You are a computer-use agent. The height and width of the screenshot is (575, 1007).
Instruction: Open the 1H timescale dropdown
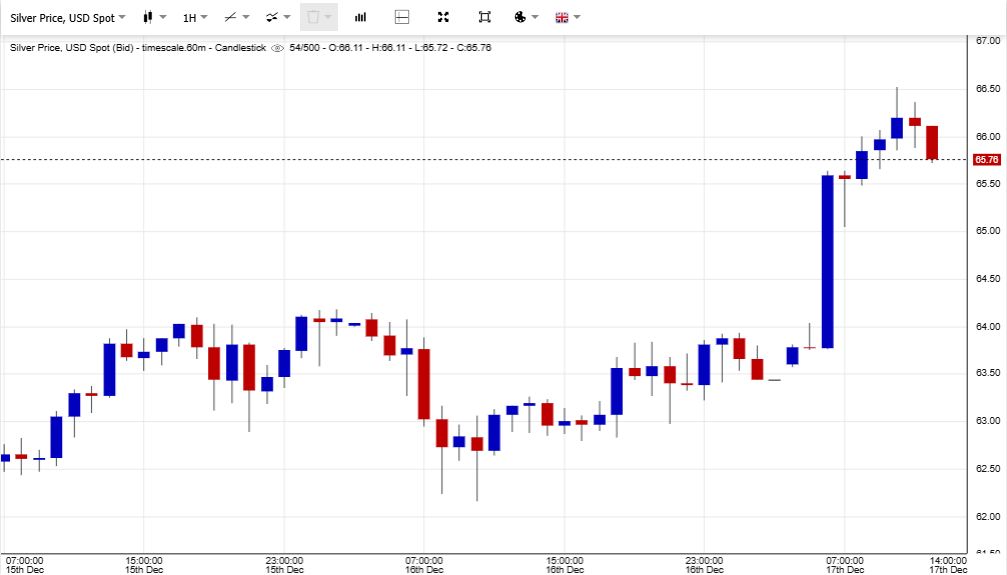tap(195, 17)
